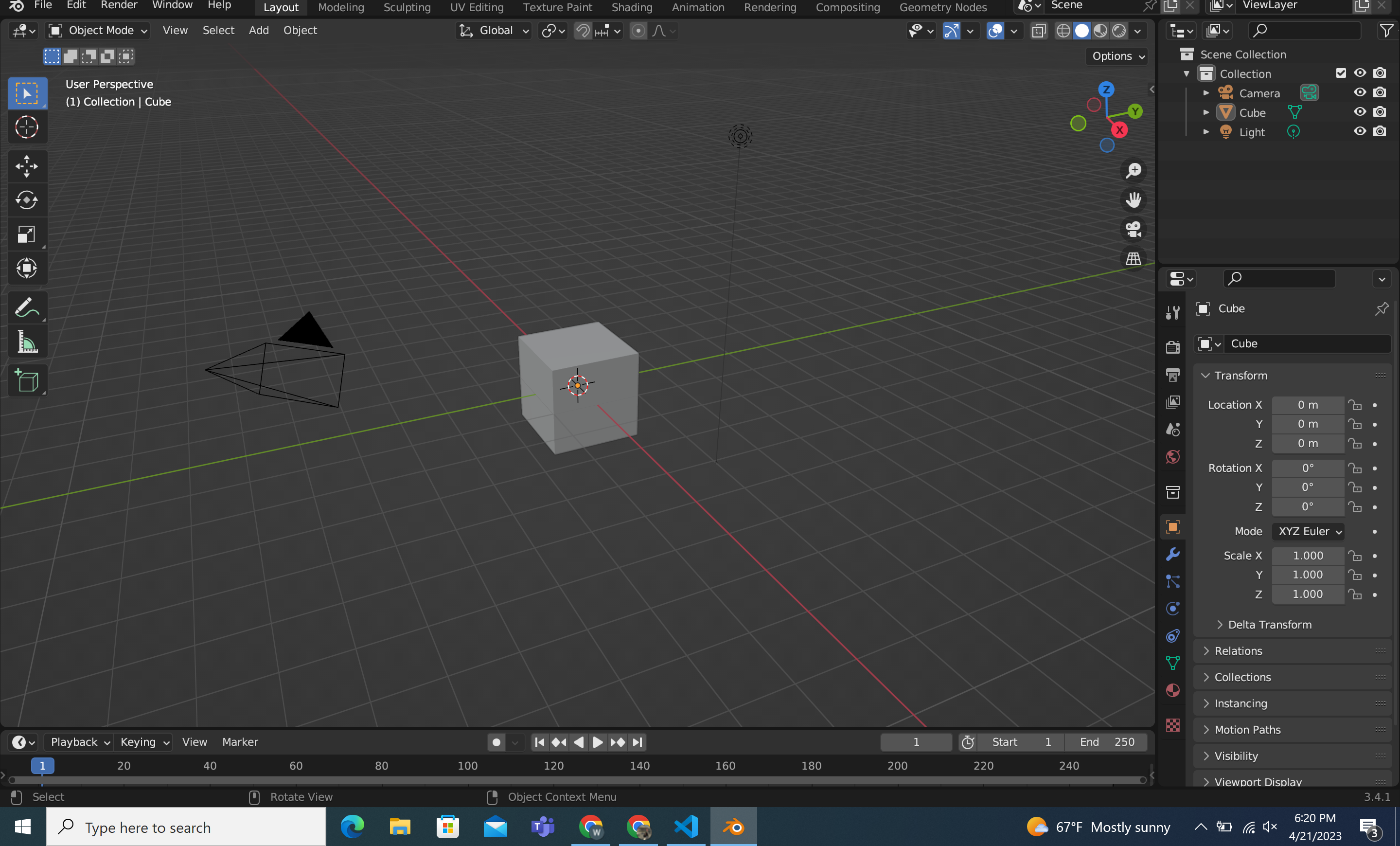The width and height of the screenshot is (1400, 846).
Task: Toggle the camera view icon
Action: [1133, 230]
